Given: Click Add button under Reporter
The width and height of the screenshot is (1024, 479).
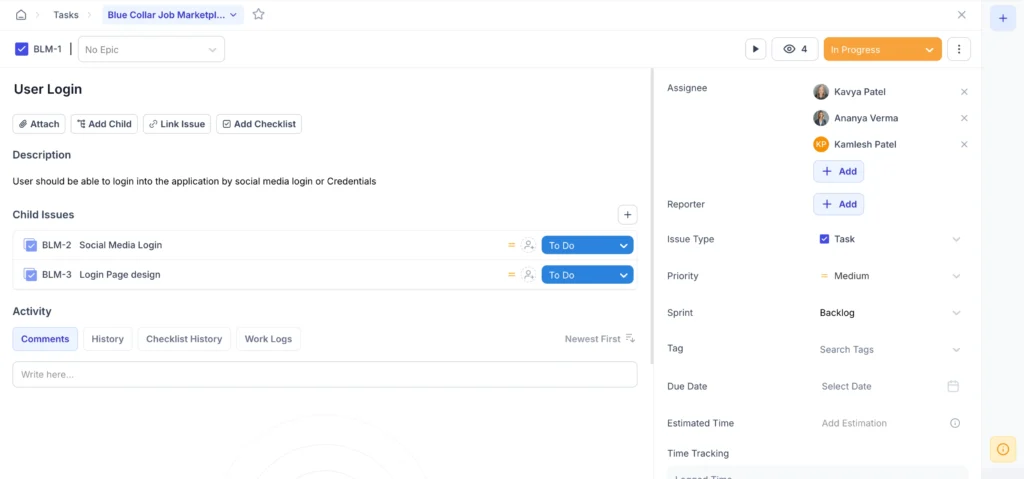Looking at the screenshot, I should 838,204.
